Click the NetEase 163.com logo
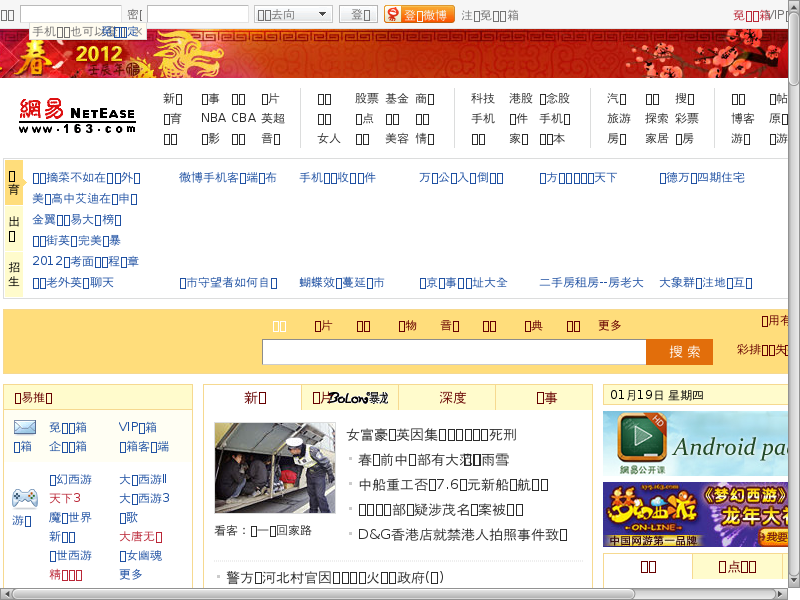The height and width of the screenshot is (600, 800). click(77, 116)
